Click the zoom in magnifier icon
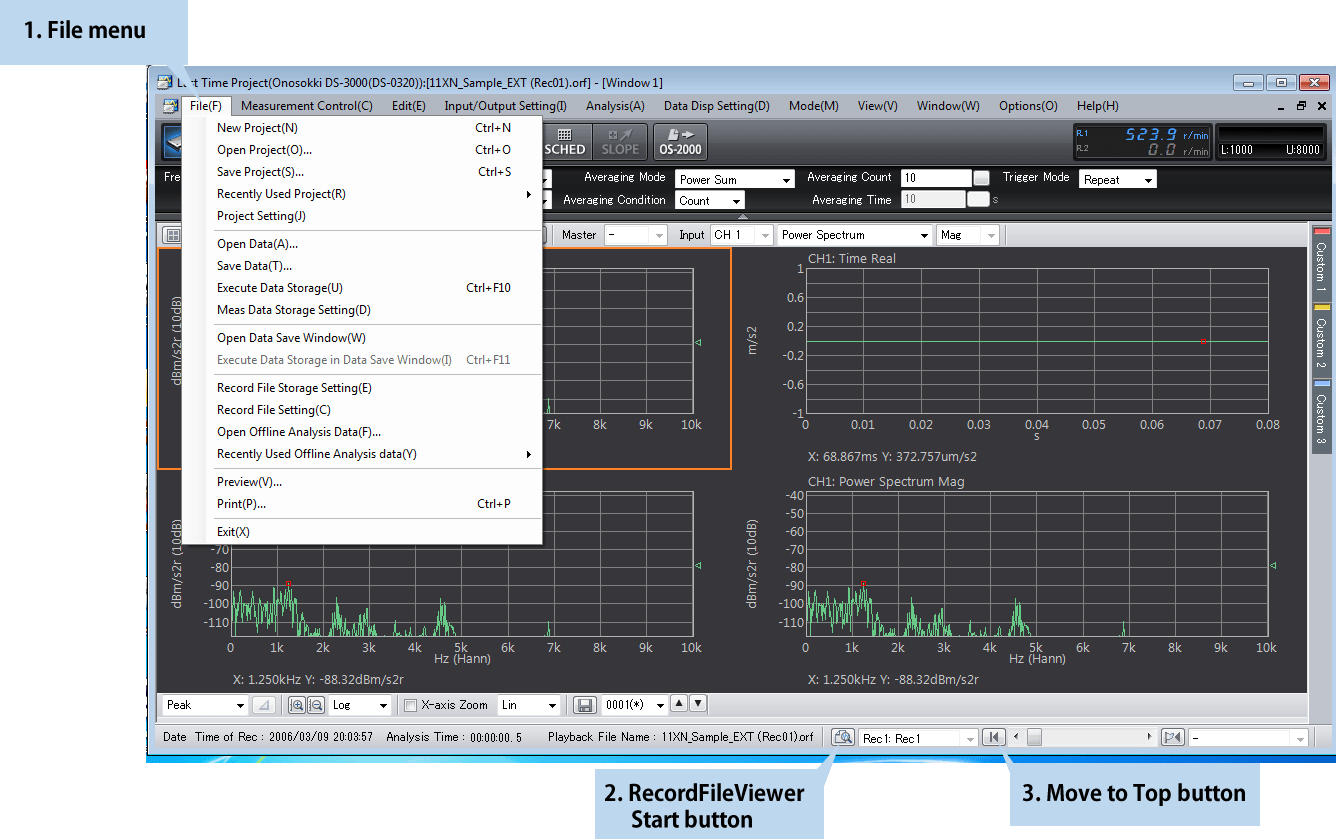 (x=297, y=705)
